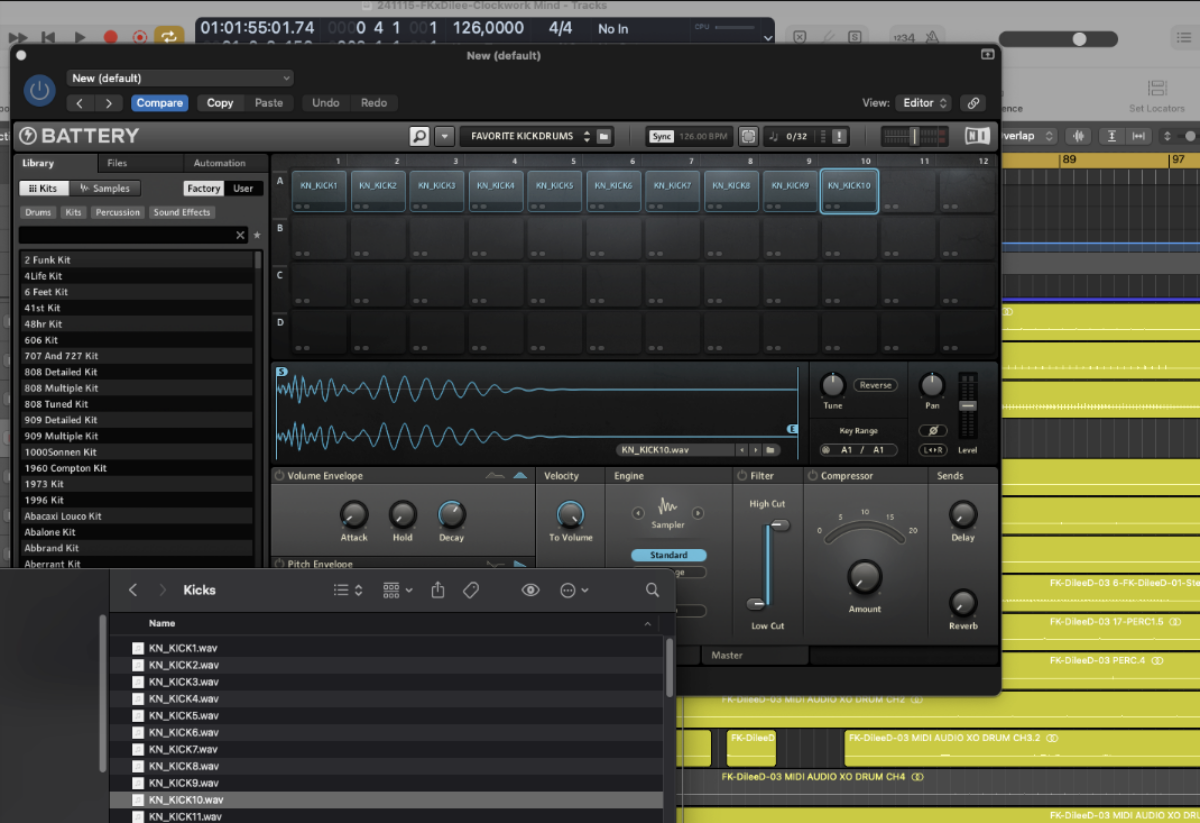This screenshot has width=1200, height=823.
Task: Switch library filter to Factory
Action: click(204, 188)
